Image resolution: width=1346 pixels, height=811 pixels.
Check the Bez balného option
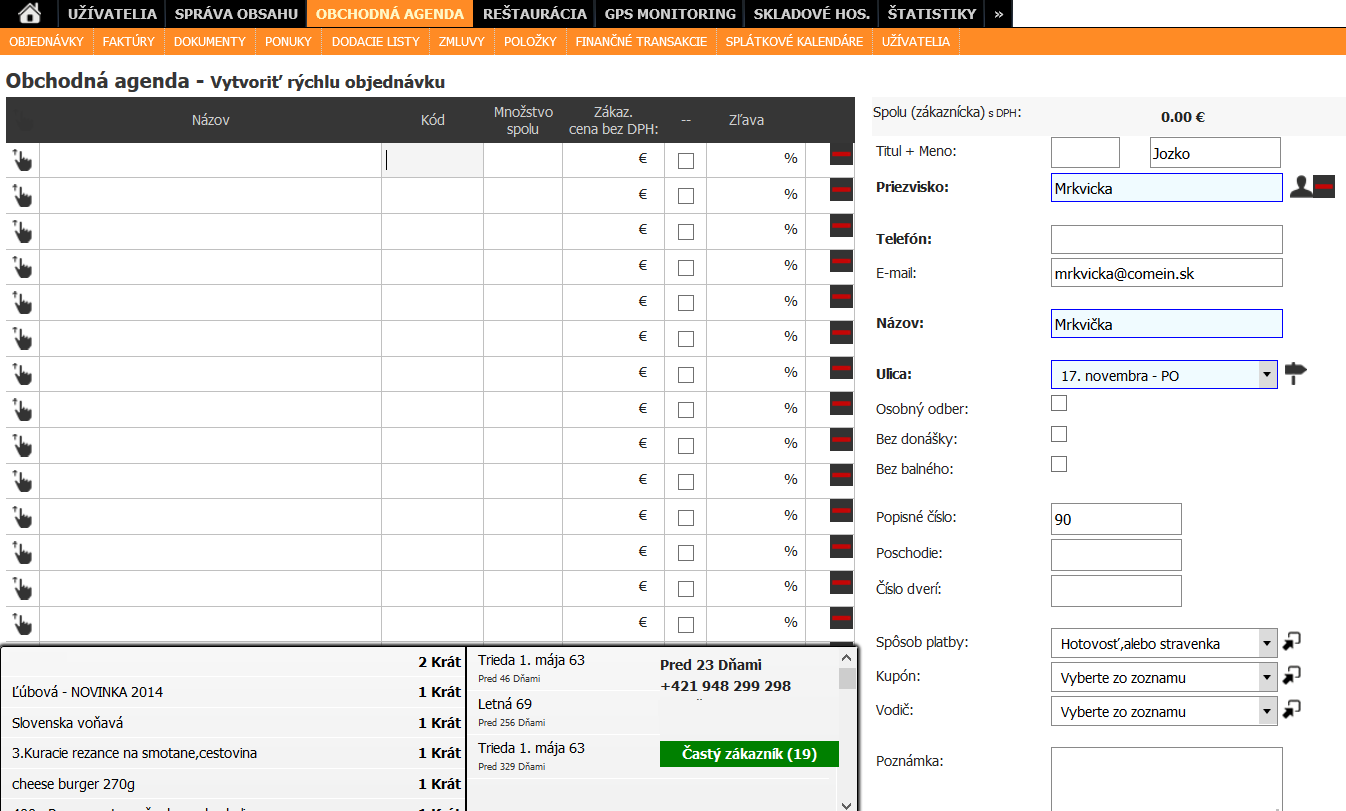pyautogui.click(x=1059, y=464)
